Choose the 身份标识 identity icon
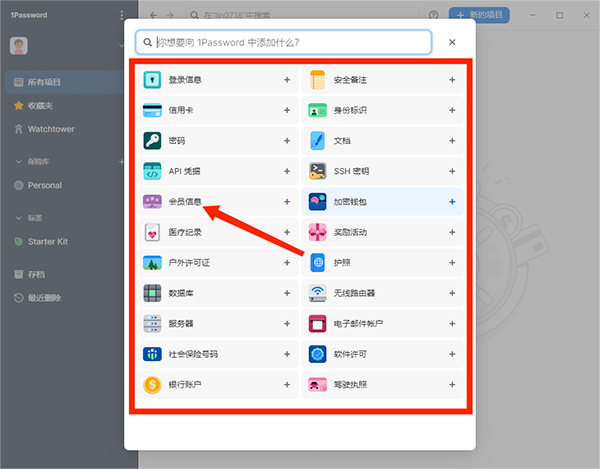600x469 pixels. coord(317,111)
